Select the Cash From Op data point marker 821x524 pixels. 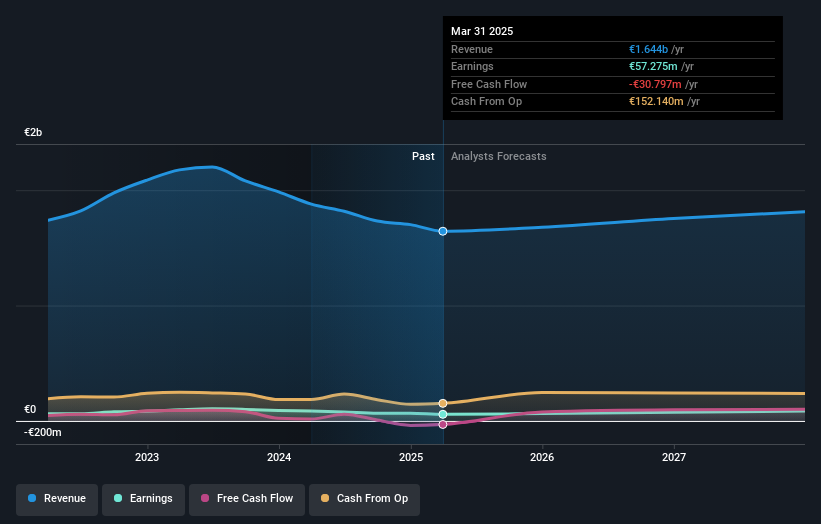point(443,403)
